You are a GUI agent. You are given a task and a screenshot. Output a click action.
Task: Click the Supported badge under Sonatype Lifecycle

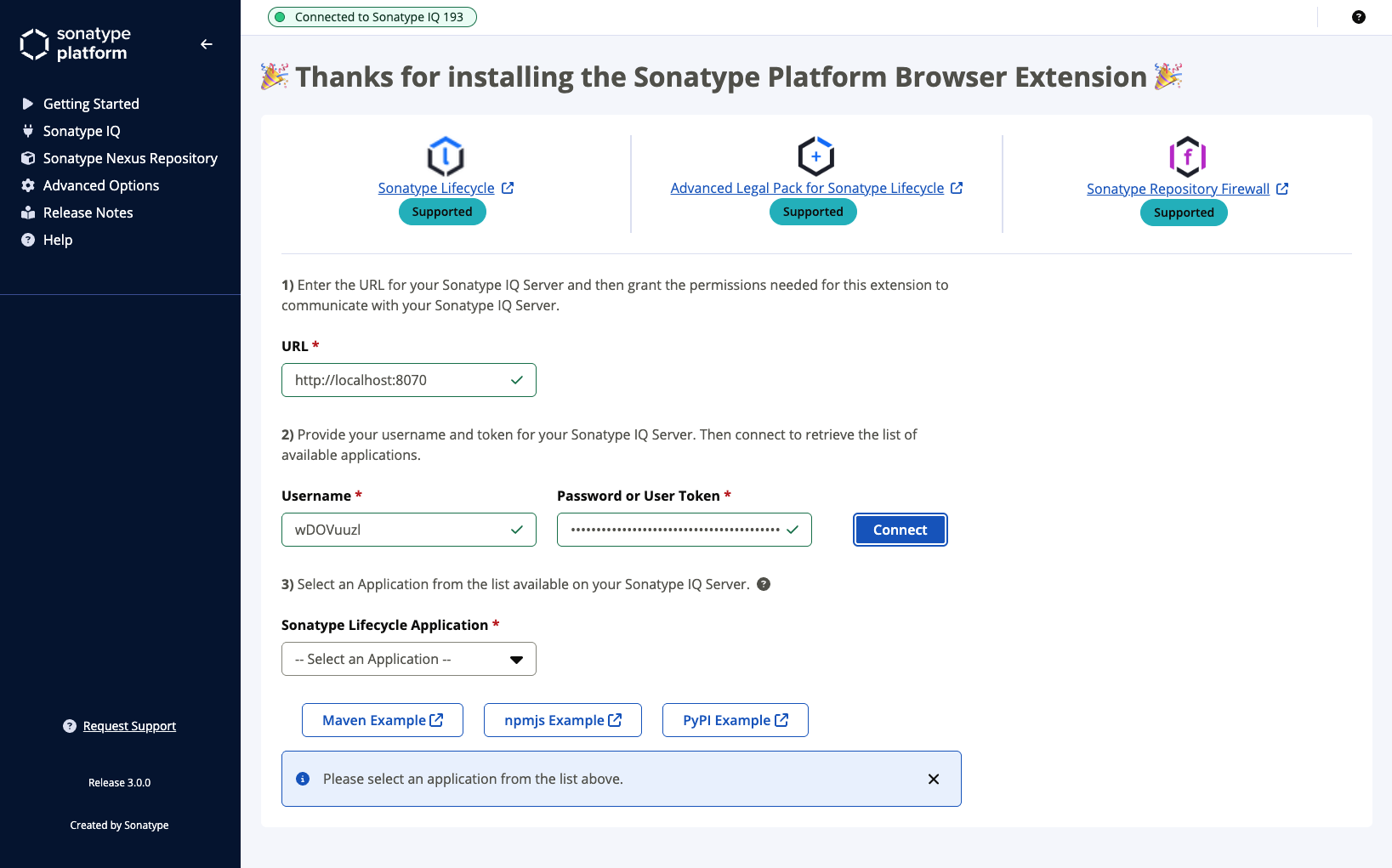[442, 212]
